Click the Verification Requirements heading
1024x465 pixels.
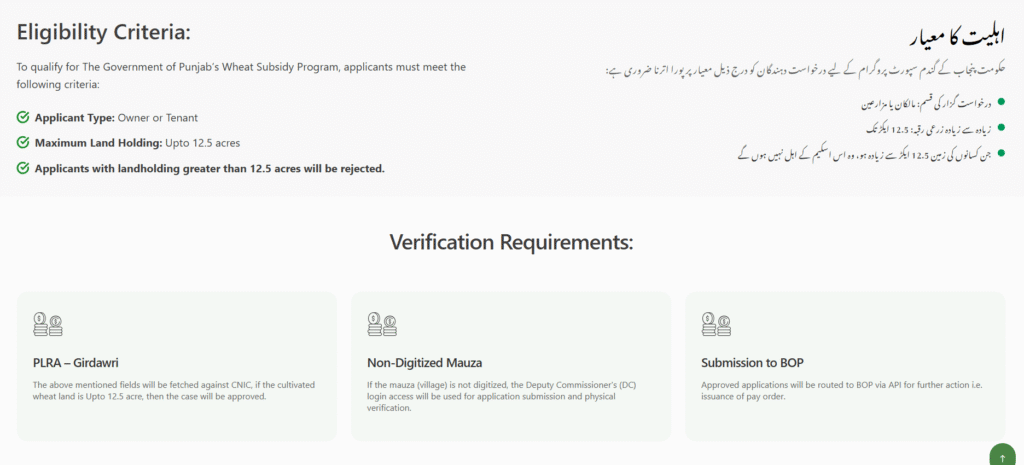[x=511, y=242]
